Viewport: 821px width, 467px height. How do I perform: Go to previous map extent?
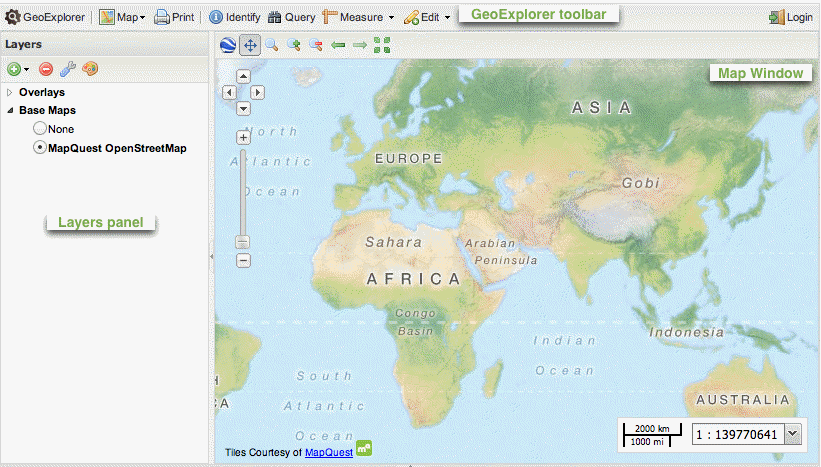[338, 44]
